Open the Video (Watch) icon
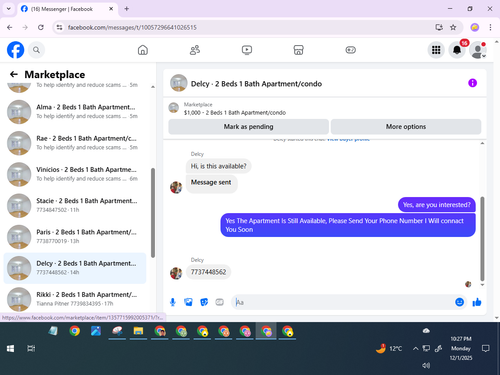 coord(247,50)
